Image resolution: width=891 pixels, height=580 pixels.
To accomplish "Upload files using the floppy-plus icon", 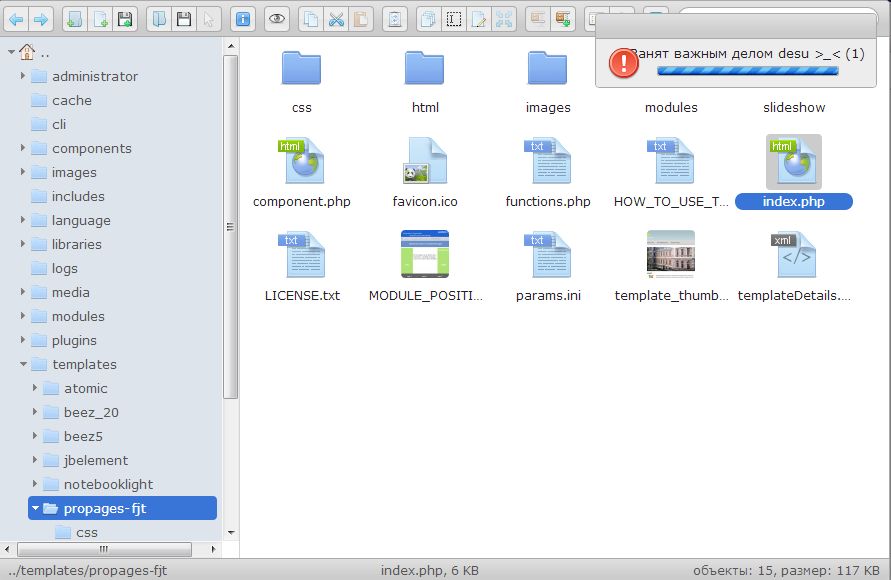I will pyautogui.click(x=125, y=20).
